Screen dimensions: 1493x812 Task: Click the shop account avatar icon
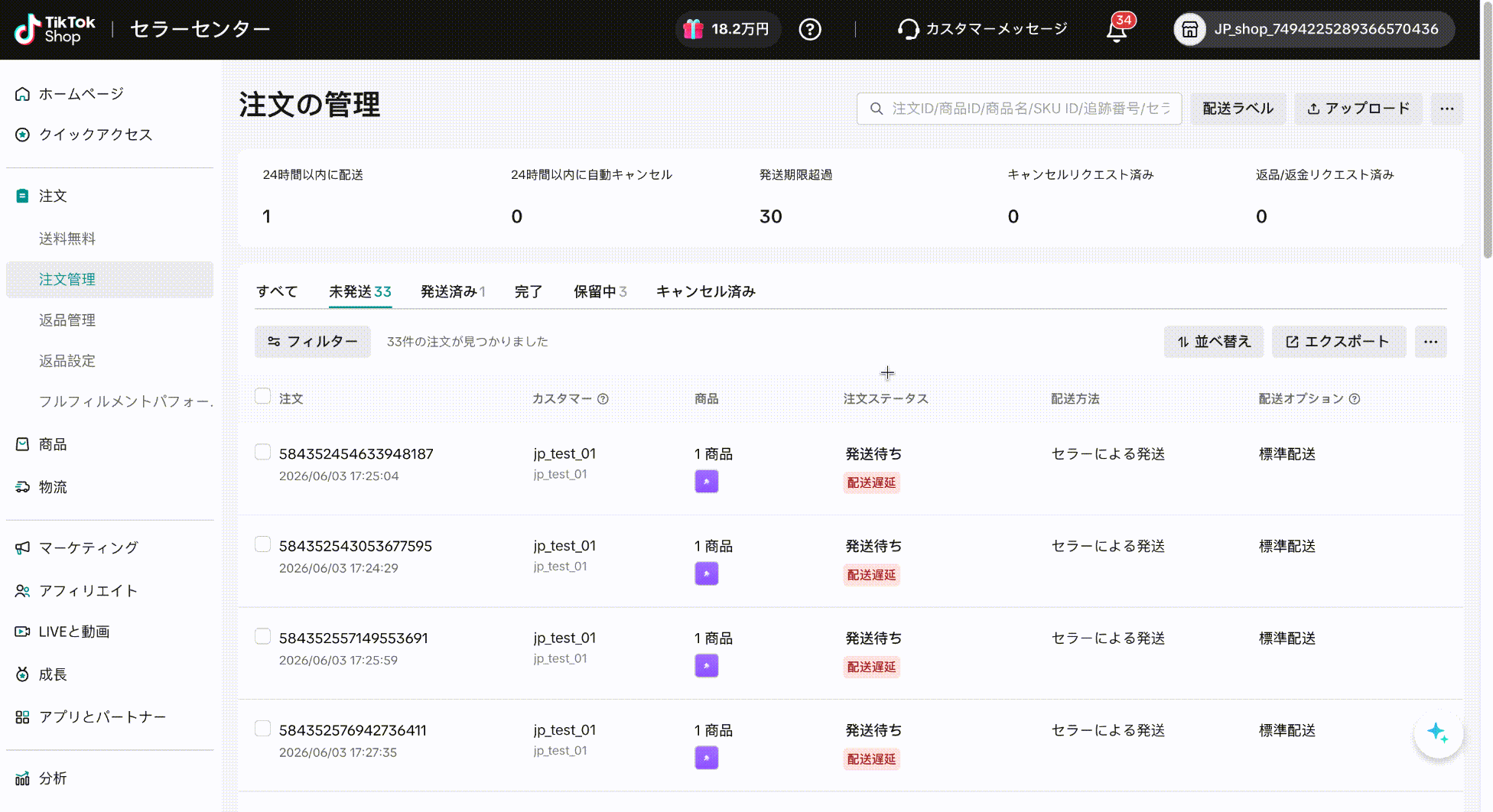pos(1189,29)
